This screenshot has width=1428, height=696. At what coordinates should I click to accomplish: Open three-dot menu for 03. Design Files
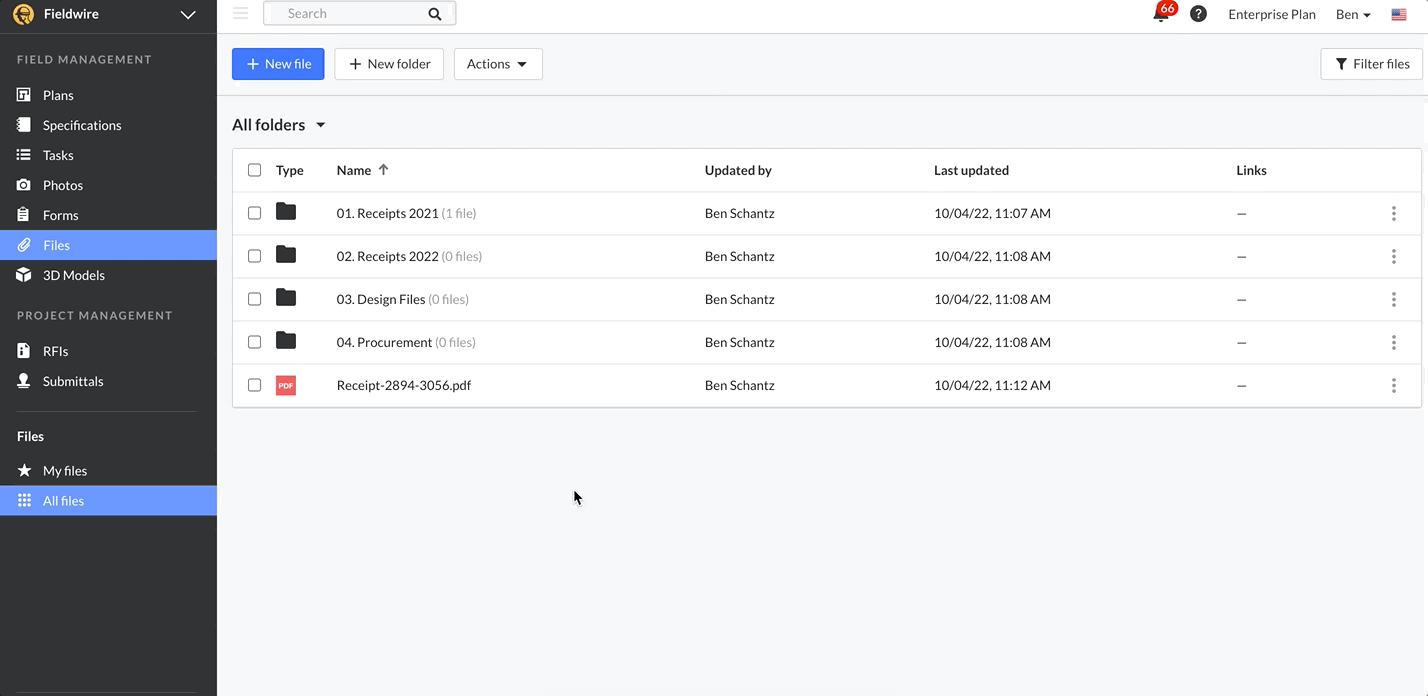[1393, 299]
